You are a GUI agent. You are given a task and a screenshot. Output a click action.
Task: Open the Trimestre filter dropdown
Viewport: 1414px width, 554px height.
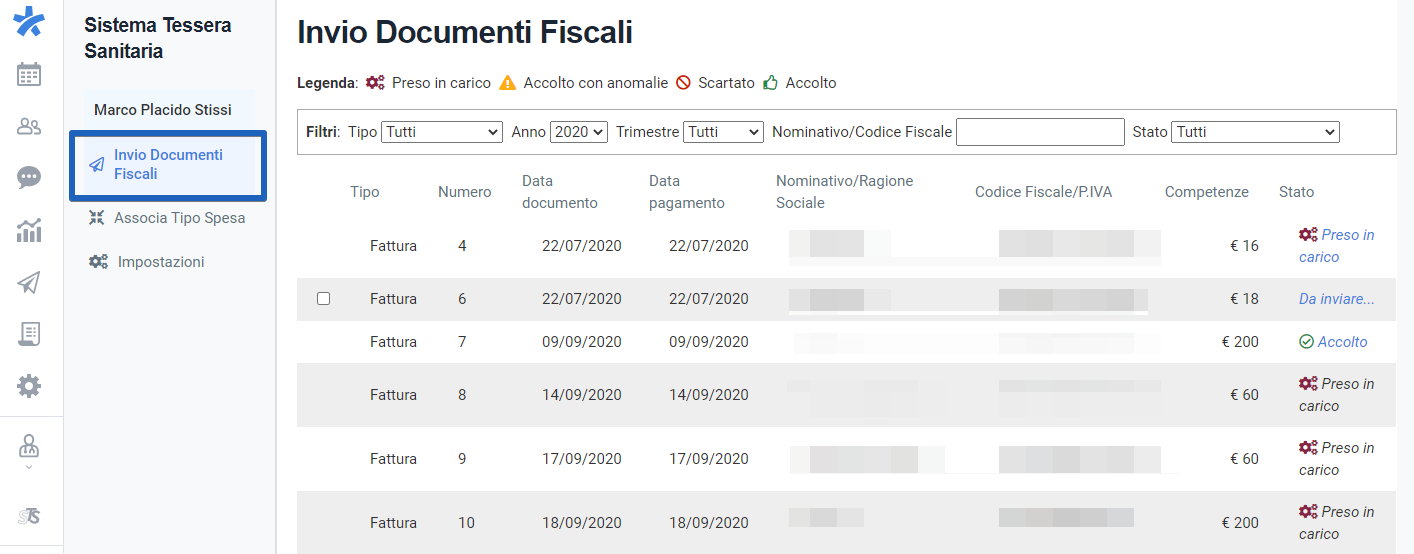[x=723, y=132]
